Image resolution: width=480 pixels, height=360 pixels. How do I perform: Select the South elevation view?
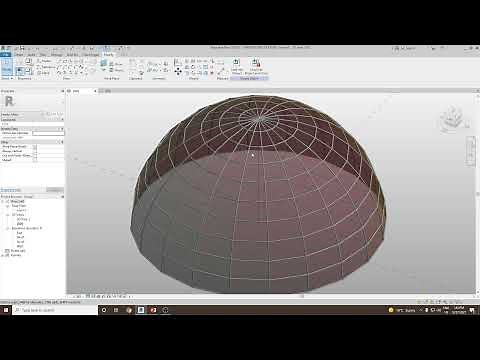[x=20, y=242]
